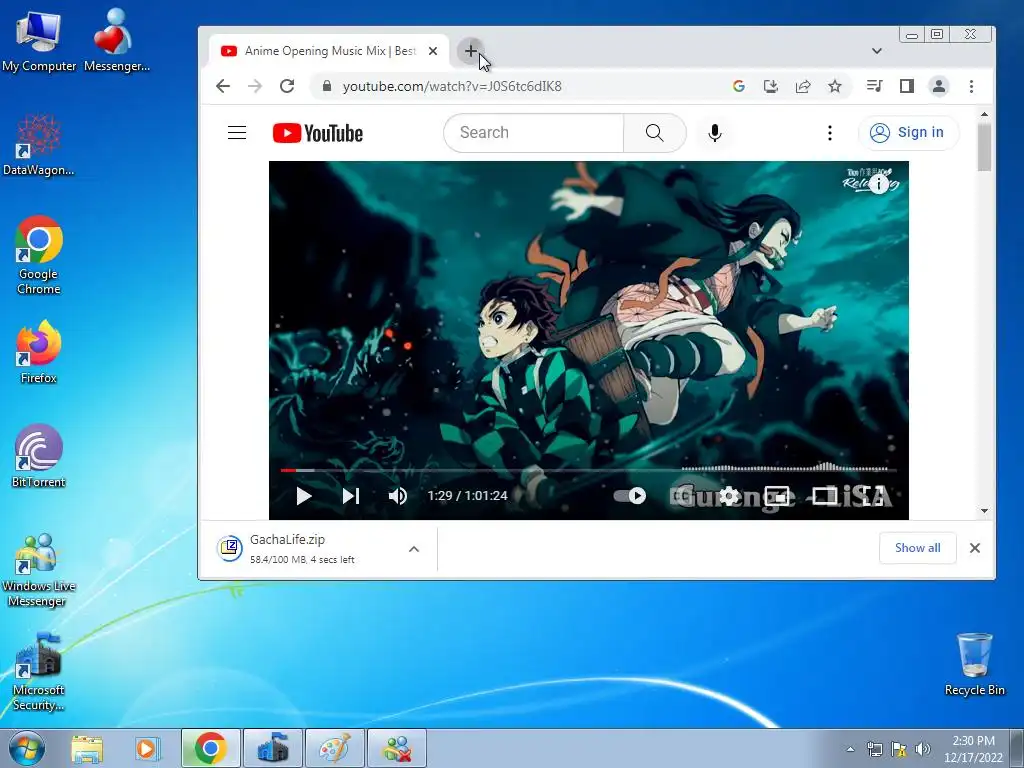The height and width of the screenshot is (768, 1024).
Task: Share this page icon
Action: click(803, 86)
